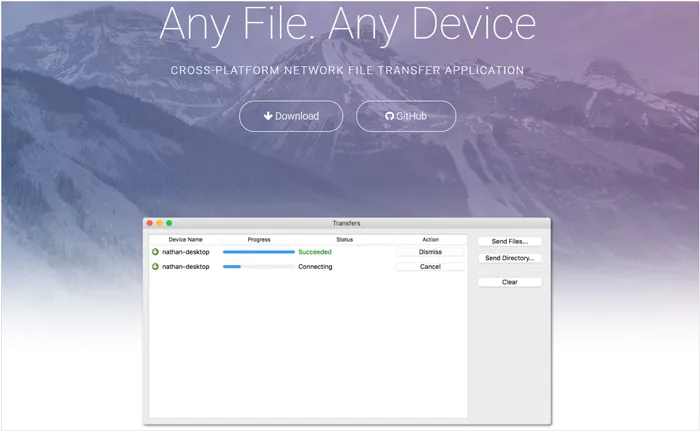Select the Connecting status text

pyautogui.click(x=315, y=267)
